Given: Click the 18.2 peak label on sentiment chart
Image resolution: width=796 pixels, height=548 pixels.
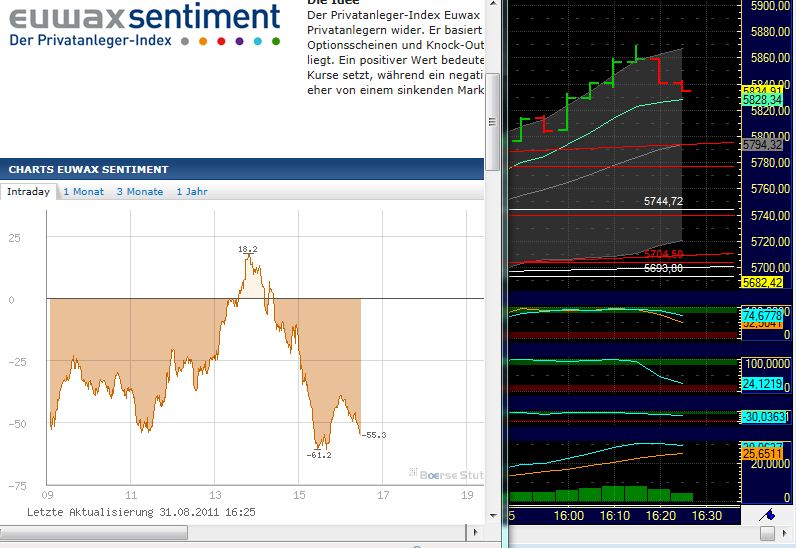Looking at the screenshot, I should tap(248, 249).
